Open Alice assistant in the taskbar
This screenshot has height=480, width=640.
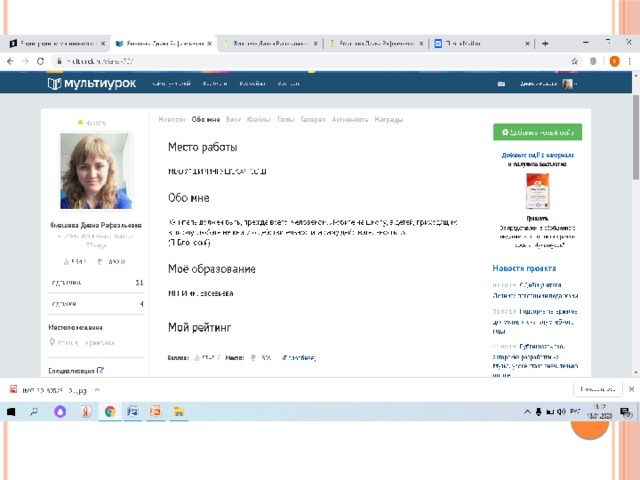[x=60, y=412]
